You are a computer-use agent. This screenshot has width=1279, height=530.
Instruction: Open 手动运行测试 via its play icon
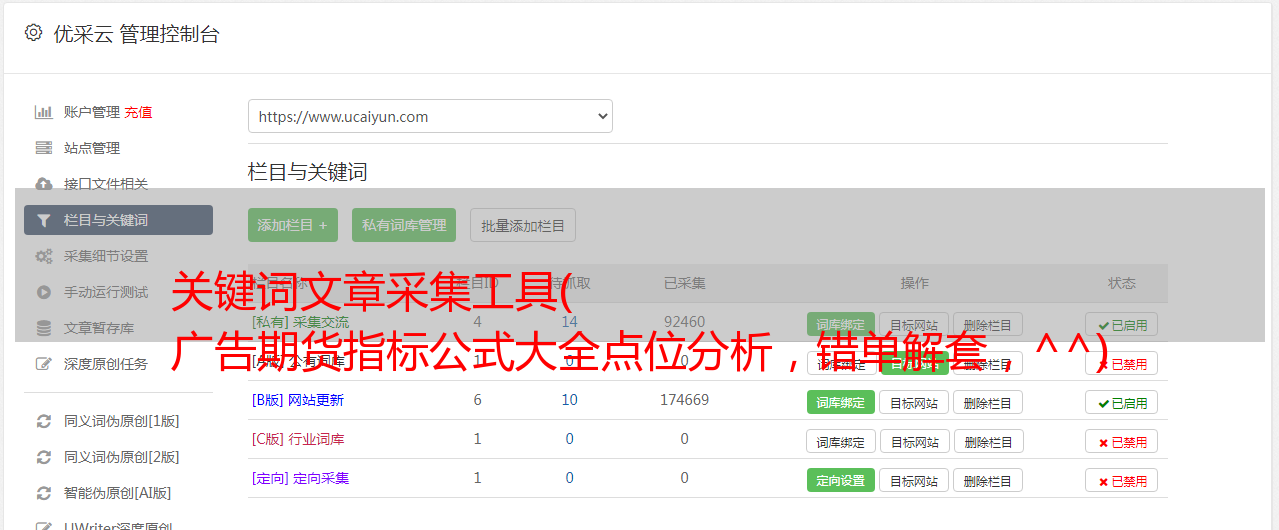tap(44, 292)
